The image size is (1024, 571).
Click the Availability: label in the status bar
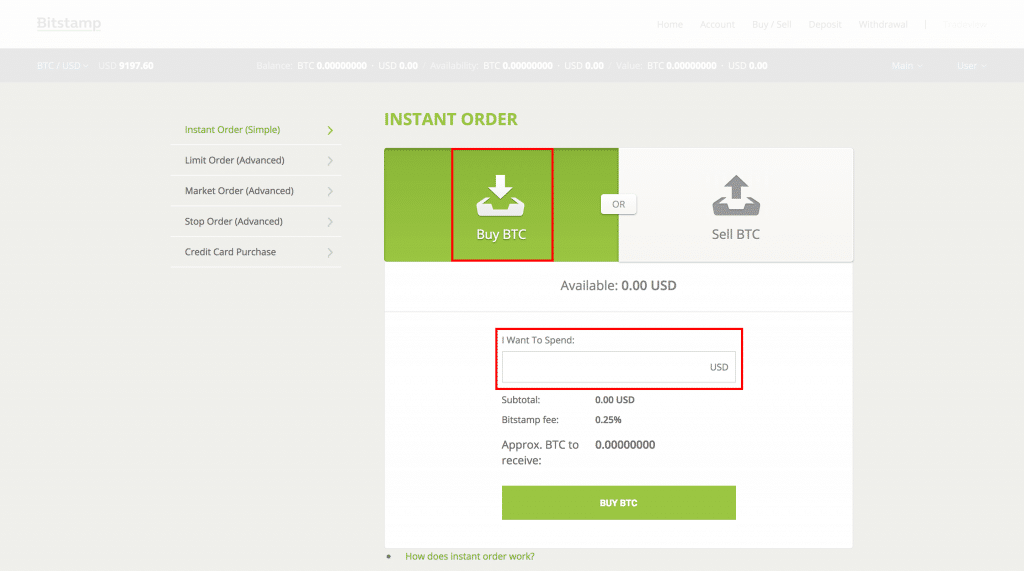click(x=455, y=65)
